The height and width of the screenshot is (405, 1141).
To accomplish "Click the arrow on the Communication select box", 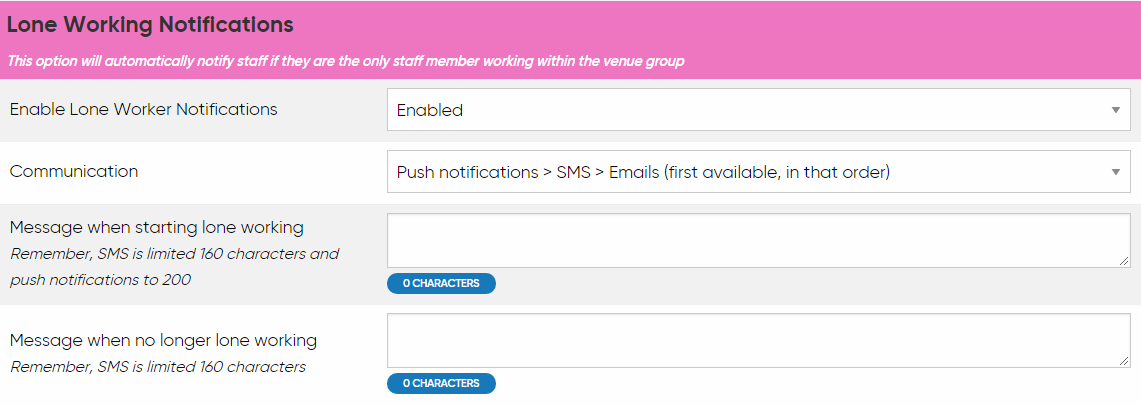I will pos(1116,172).
